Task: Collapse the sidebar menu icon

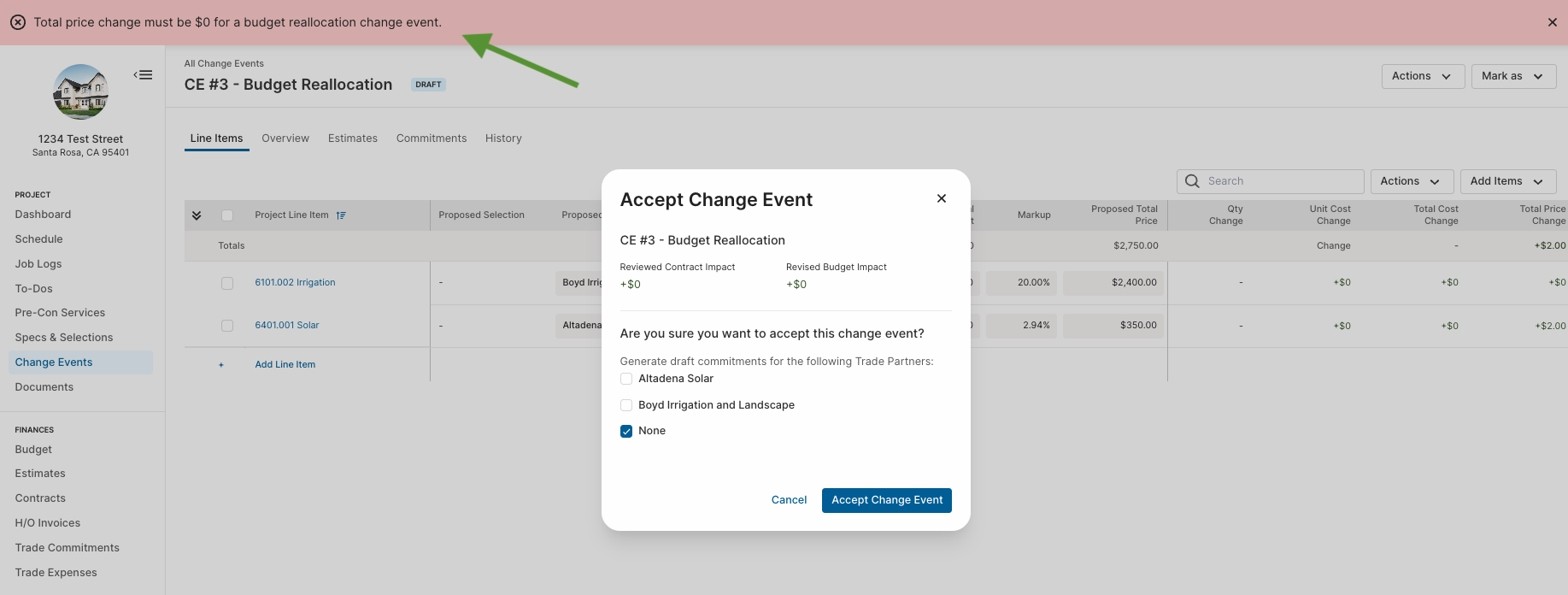Action: click(x=144, y=75)
